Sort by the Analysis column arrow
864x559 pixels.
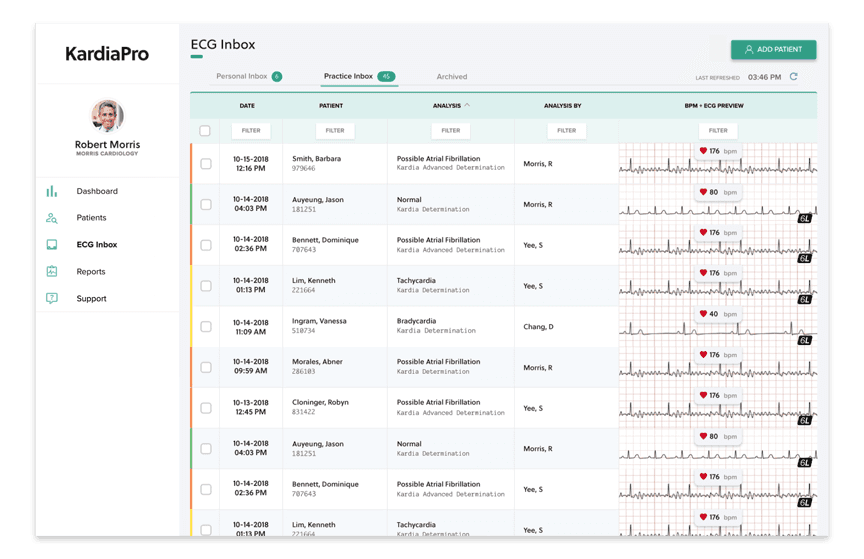tap(467, 105)
